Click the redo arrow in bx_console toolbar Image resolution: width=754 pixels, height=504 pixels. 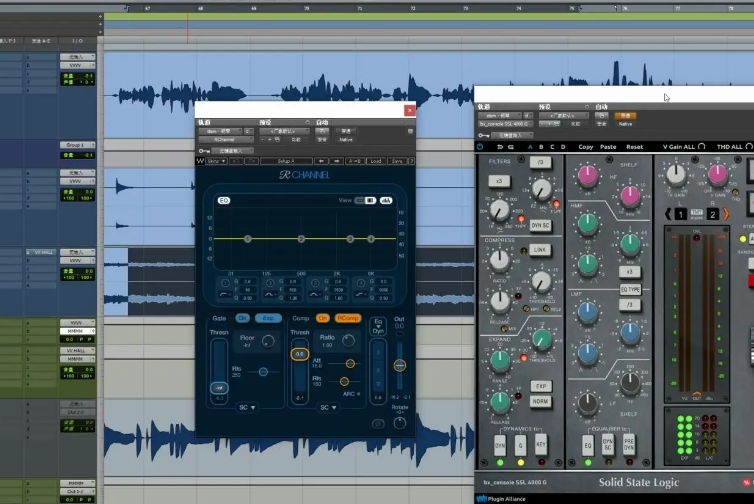511,147
